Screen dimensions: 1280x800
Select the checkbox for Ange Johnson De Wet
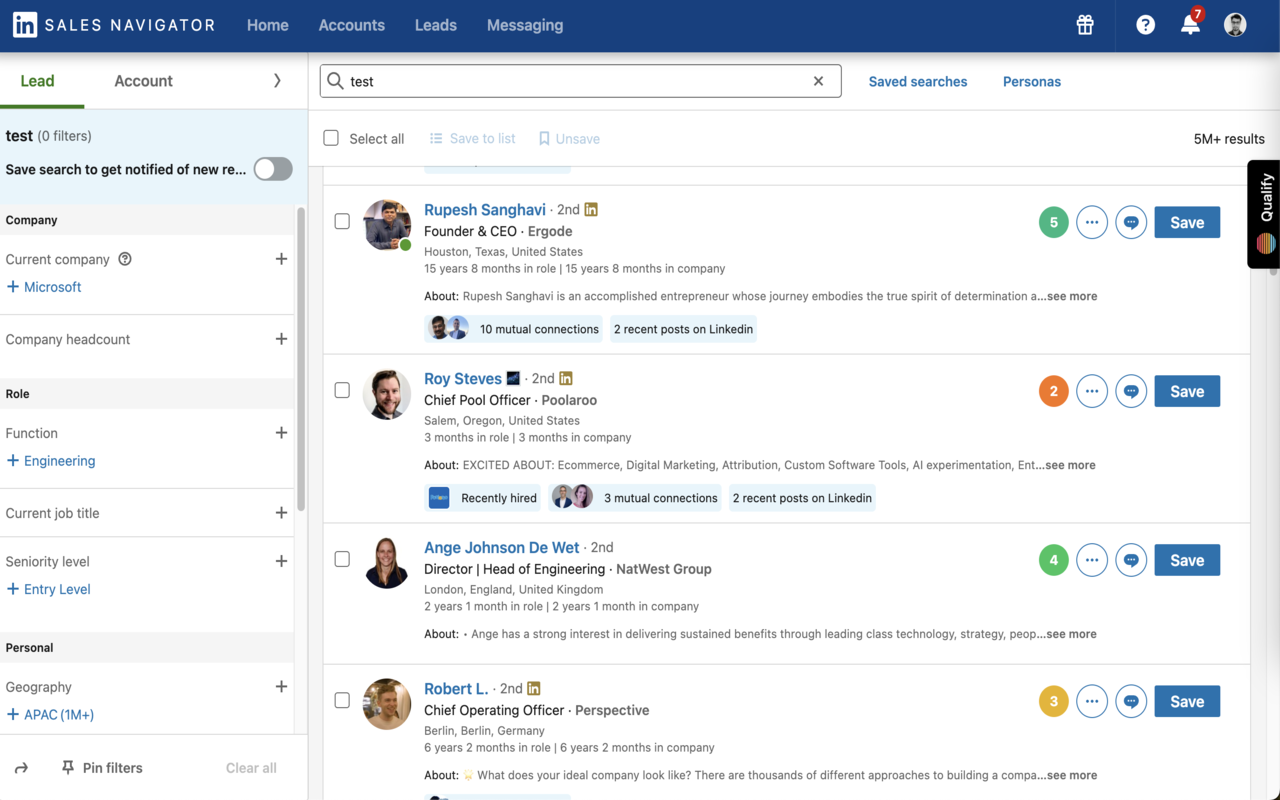point(342,559)
